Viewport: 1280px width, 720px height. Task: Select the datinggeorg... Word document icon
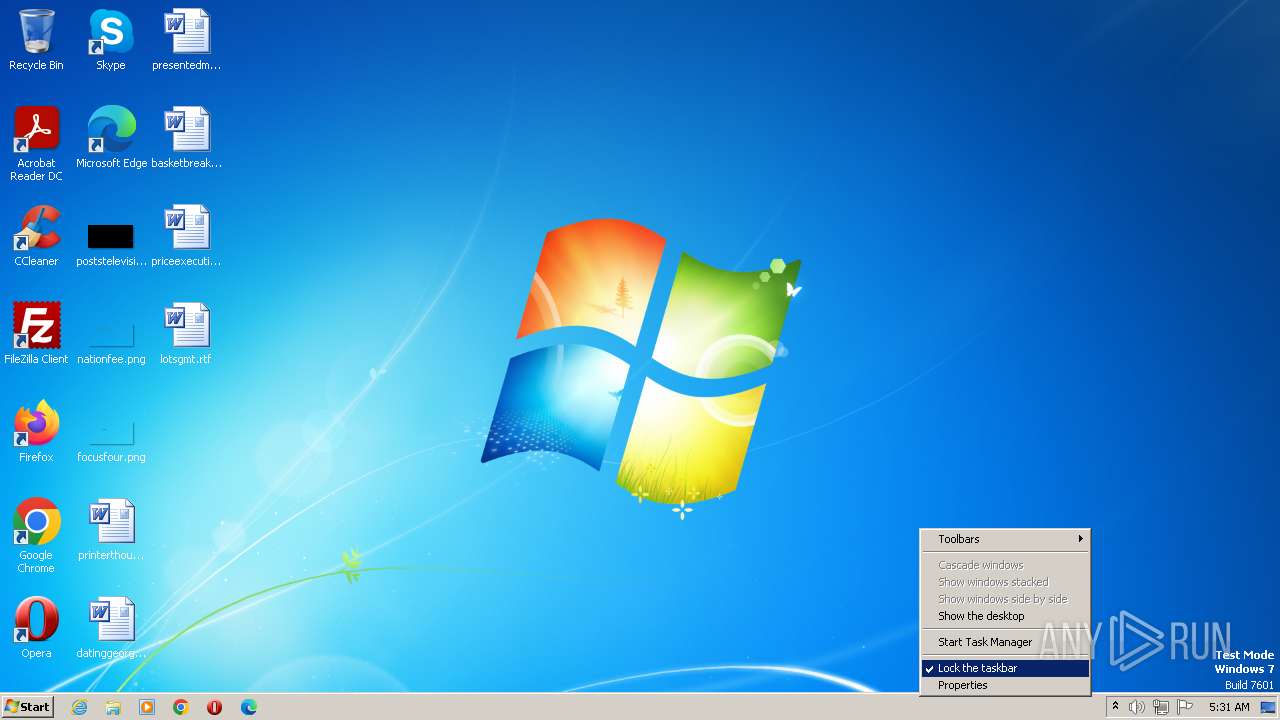coord(111,628)
